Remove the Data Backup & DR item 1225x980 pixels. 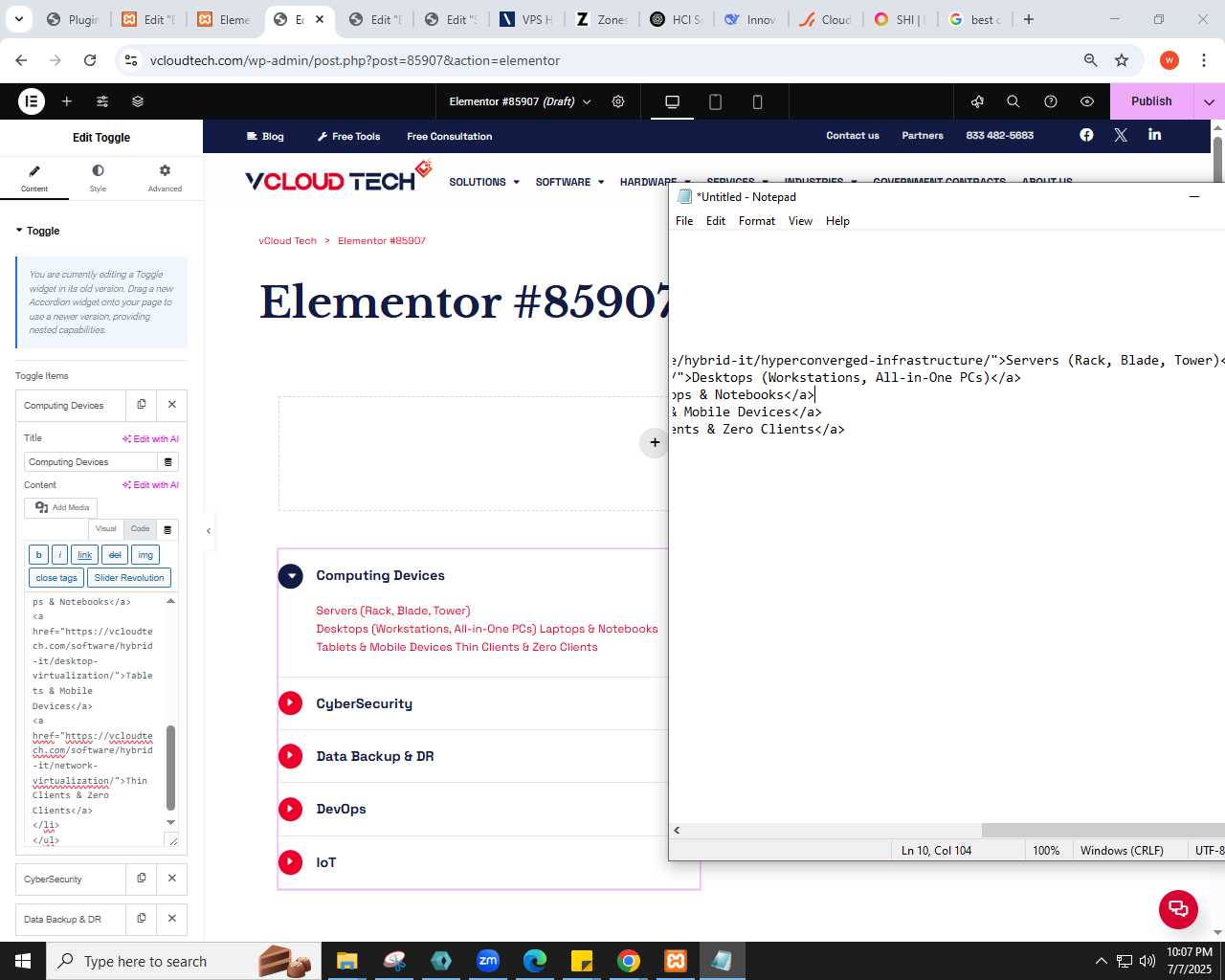[172, 919]
